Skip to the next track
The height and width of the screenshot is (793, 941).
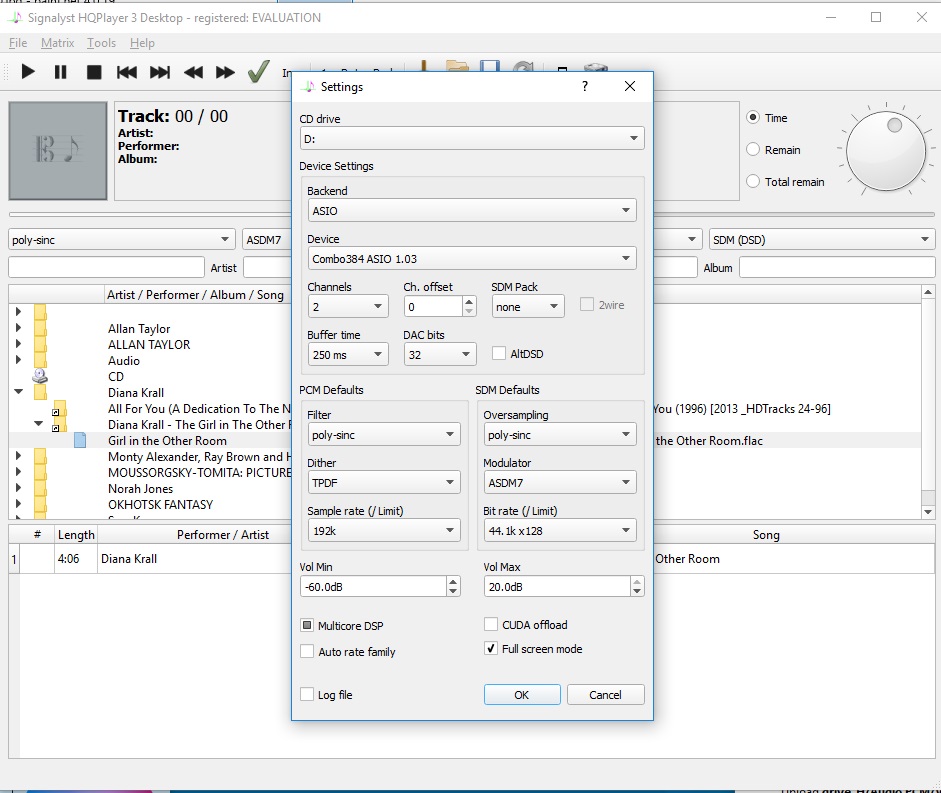(x=160, y=72)
